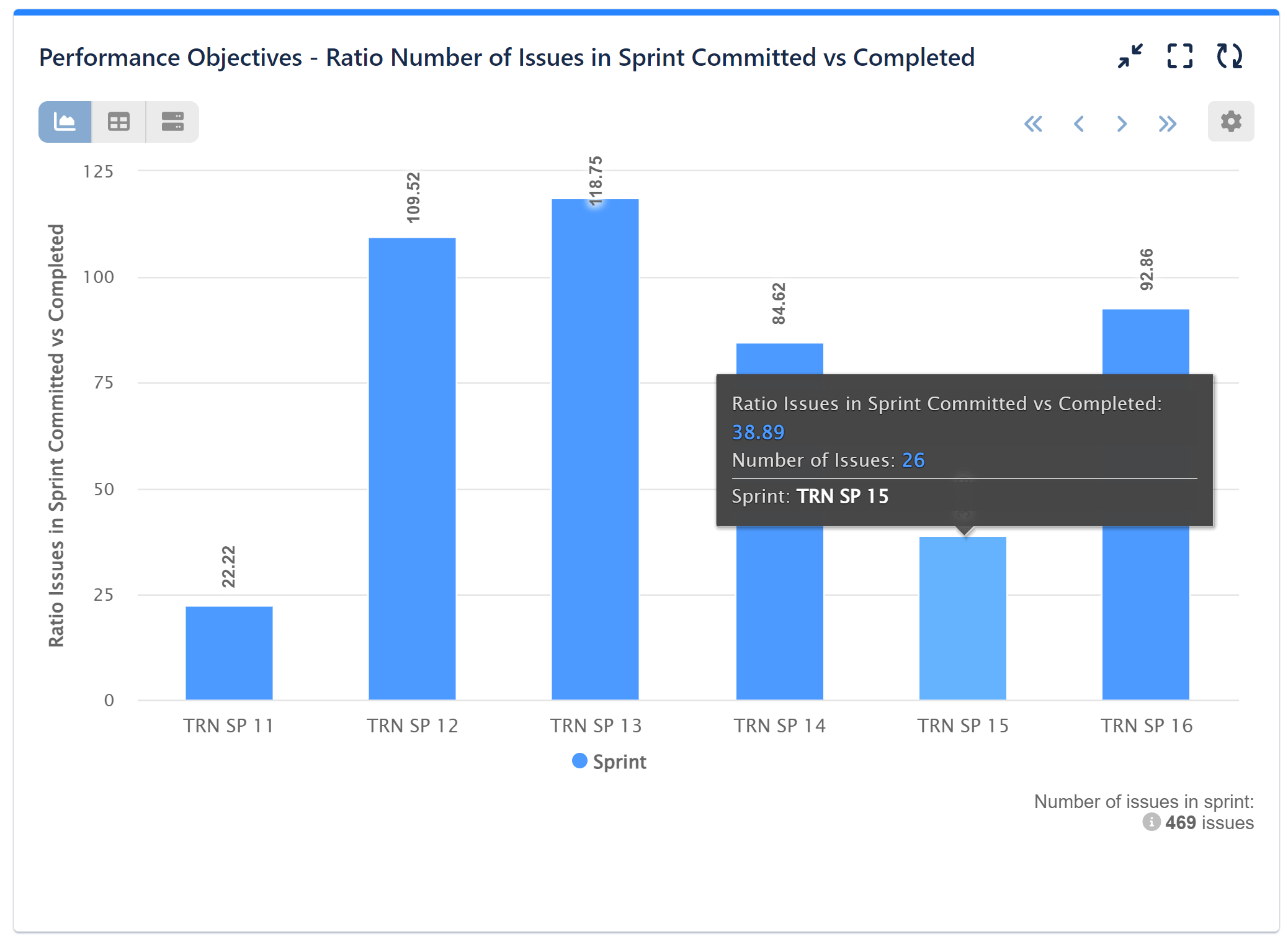Navigate to next sprints

click(x=1121, y=124)
